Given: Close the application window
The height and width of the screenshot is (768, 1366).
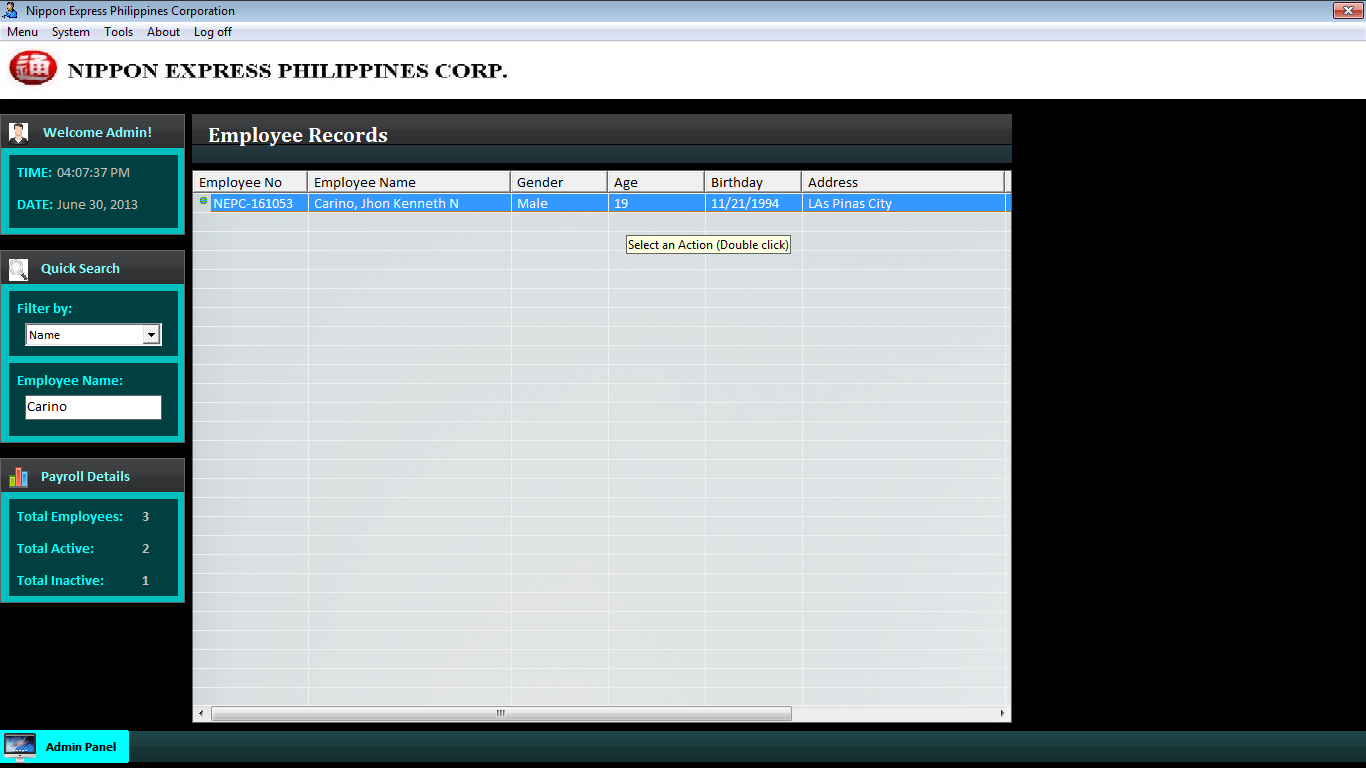Looking at the screenshot, I should click(1346, 10).
